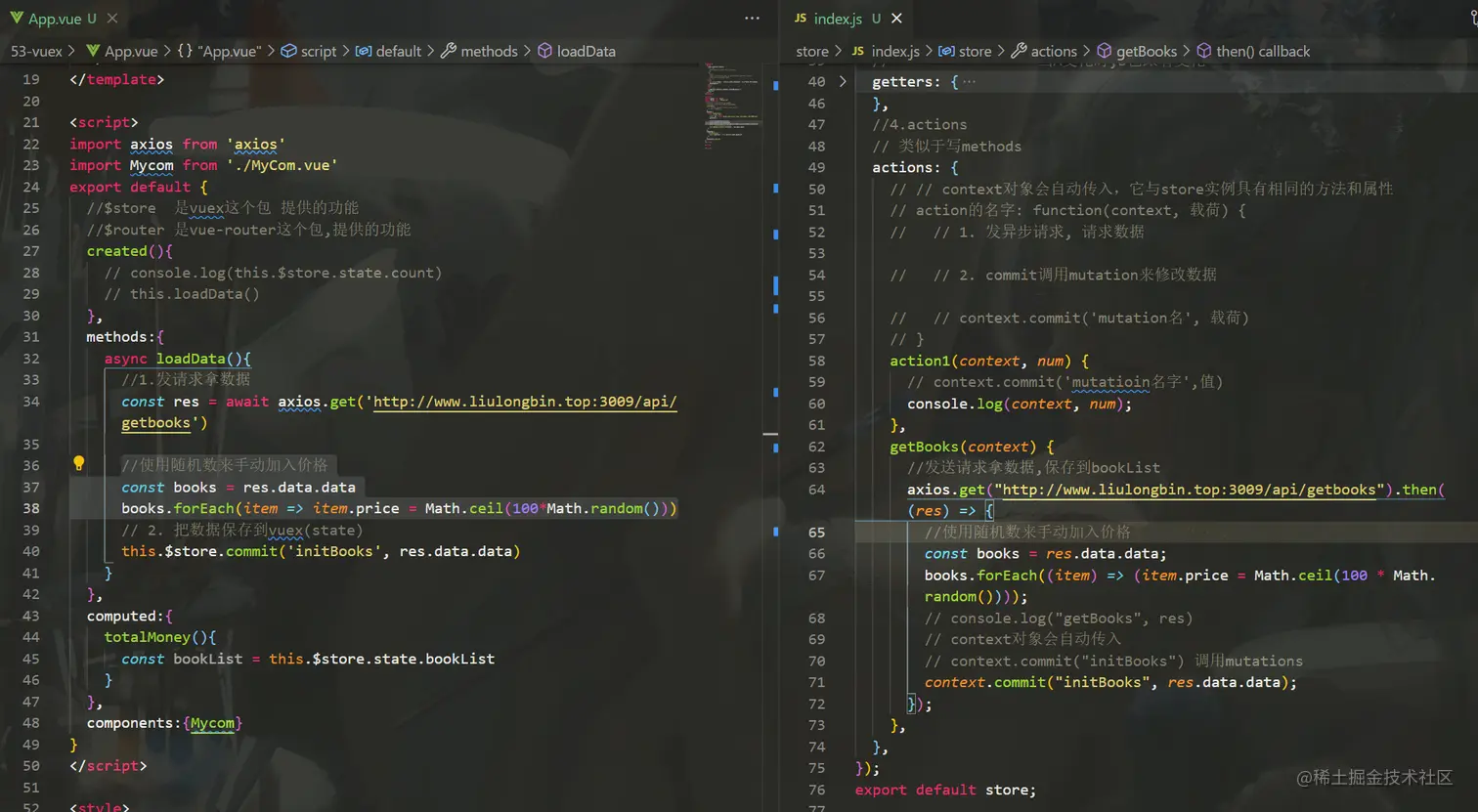
Task: Click the 'axios' import string in App.vue
Action: pyautogui.click(x=255, y=145)
